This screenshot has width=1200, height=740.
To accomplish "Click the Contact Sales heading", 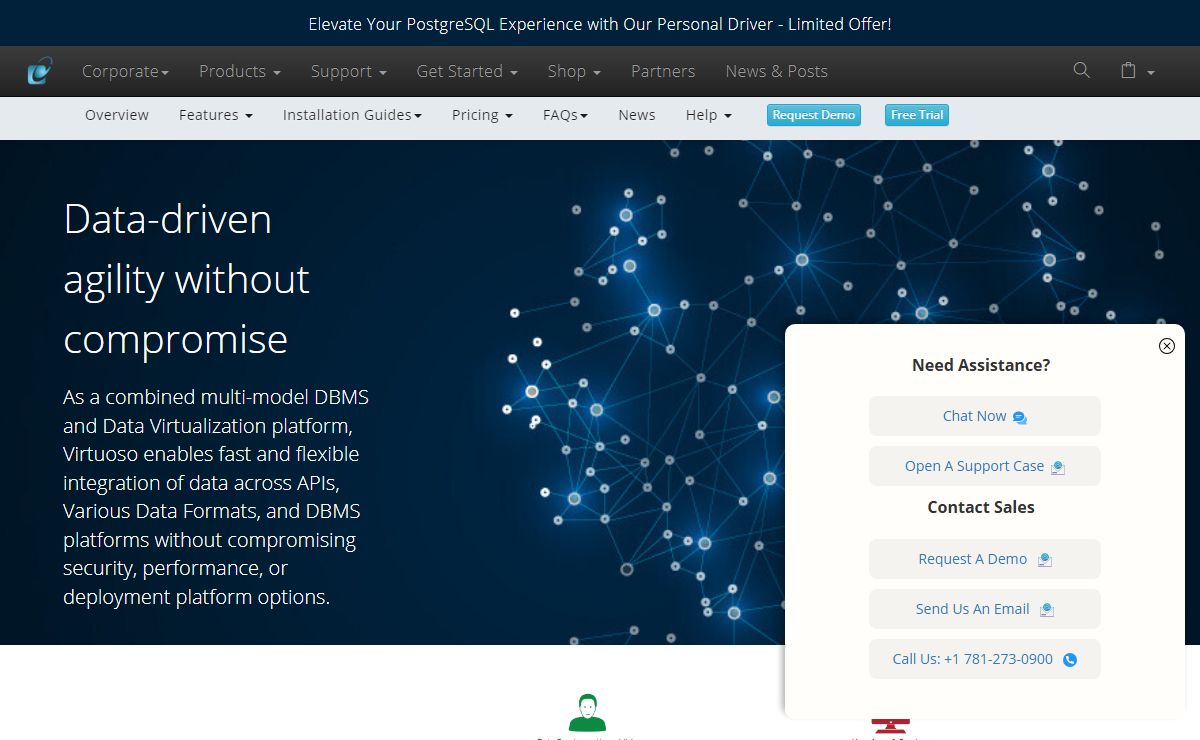I will click(x=981, y=507).
